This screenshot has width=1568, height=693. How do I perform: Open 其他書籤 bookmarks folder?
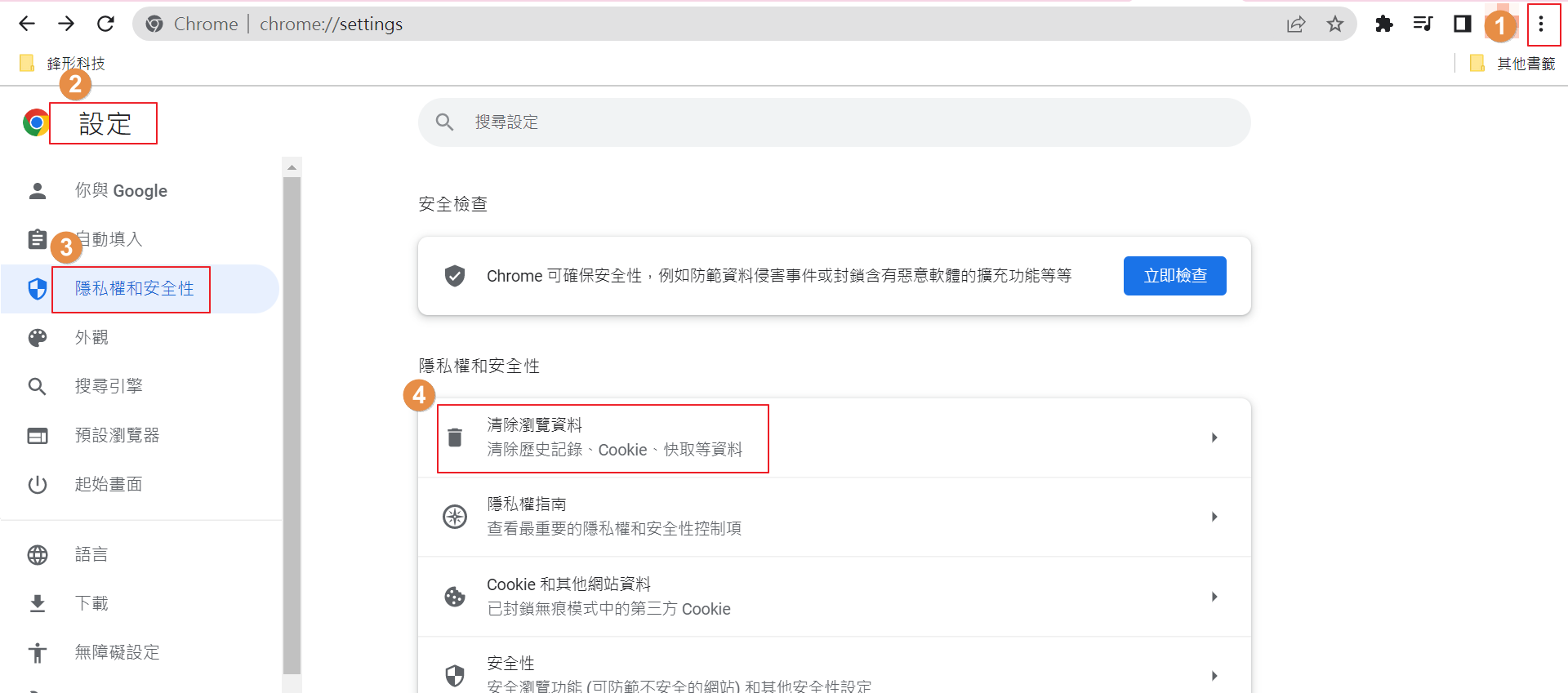[x=1513, y=63]
